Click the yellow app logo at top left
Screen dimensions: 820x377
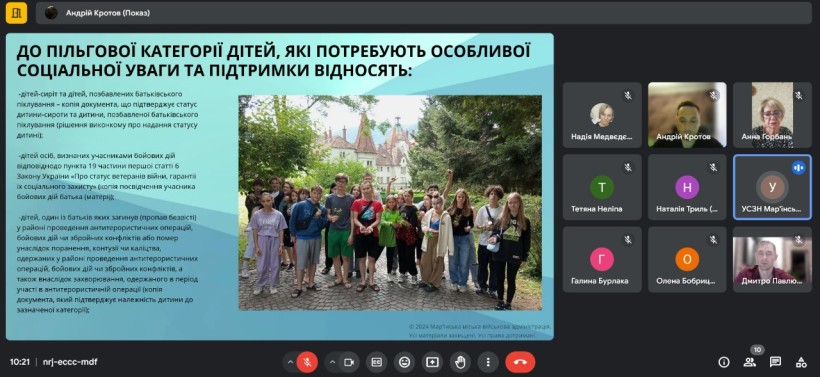pyautogui.click(x=16, y=13)
